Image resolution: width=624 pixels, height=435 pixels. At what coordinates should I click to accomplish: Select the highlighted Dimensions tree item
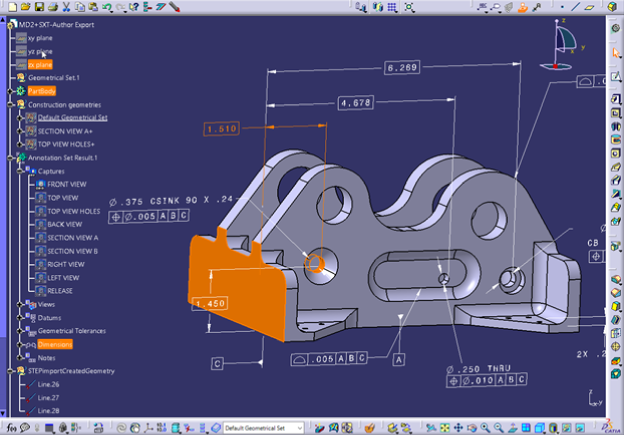pos(55,344)
